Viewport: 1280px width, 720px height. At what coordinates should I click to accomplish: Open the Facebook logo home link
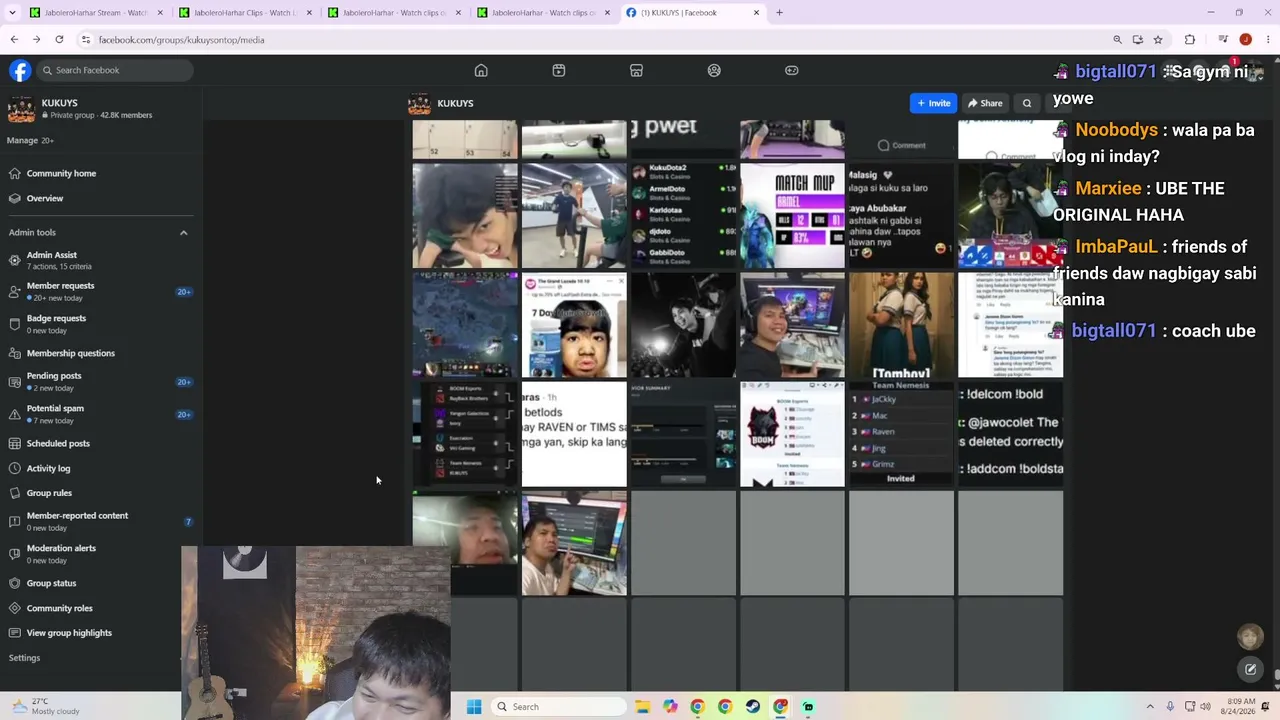(20, 70)
